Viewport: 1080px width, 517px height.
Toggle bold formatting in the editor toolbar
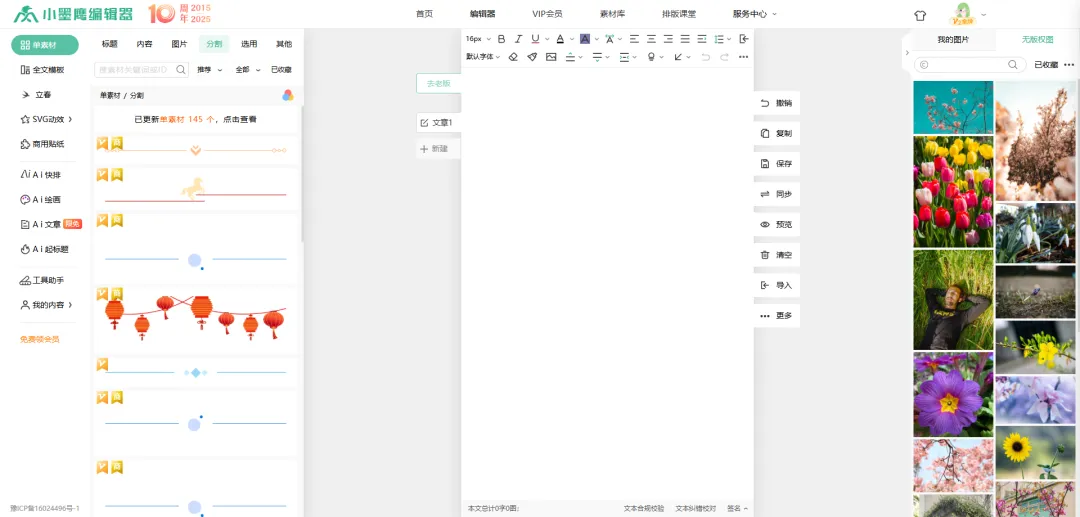pos(501,39)
